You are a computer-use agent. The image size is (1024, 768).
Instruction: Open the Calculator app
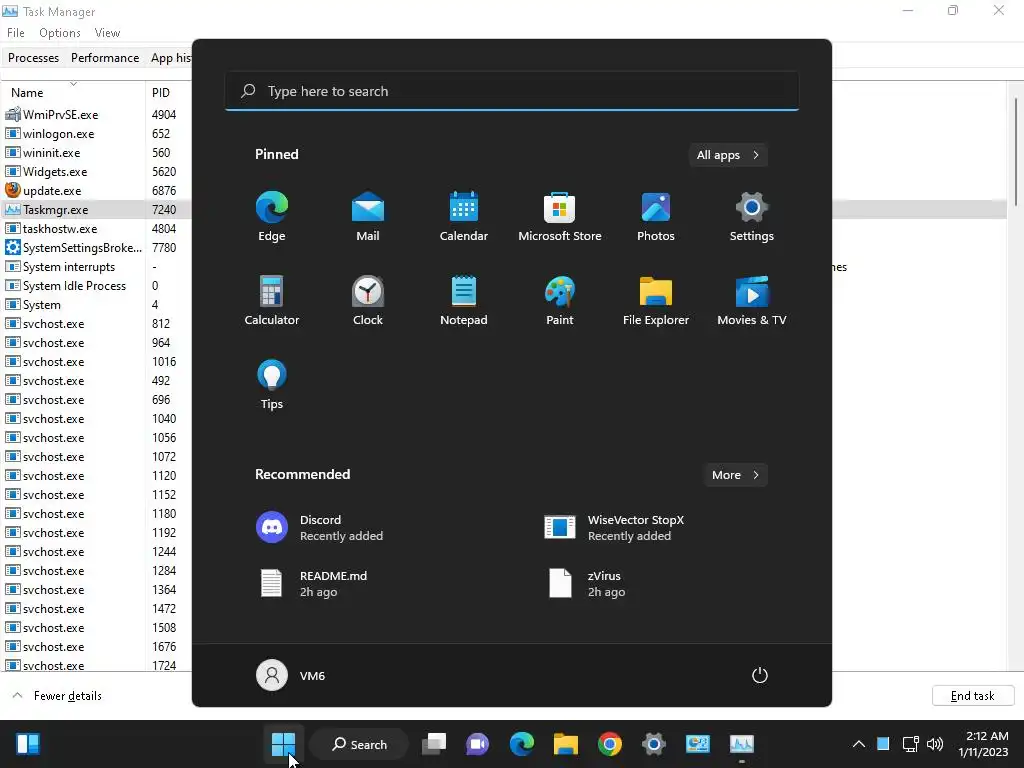[272, 300]
